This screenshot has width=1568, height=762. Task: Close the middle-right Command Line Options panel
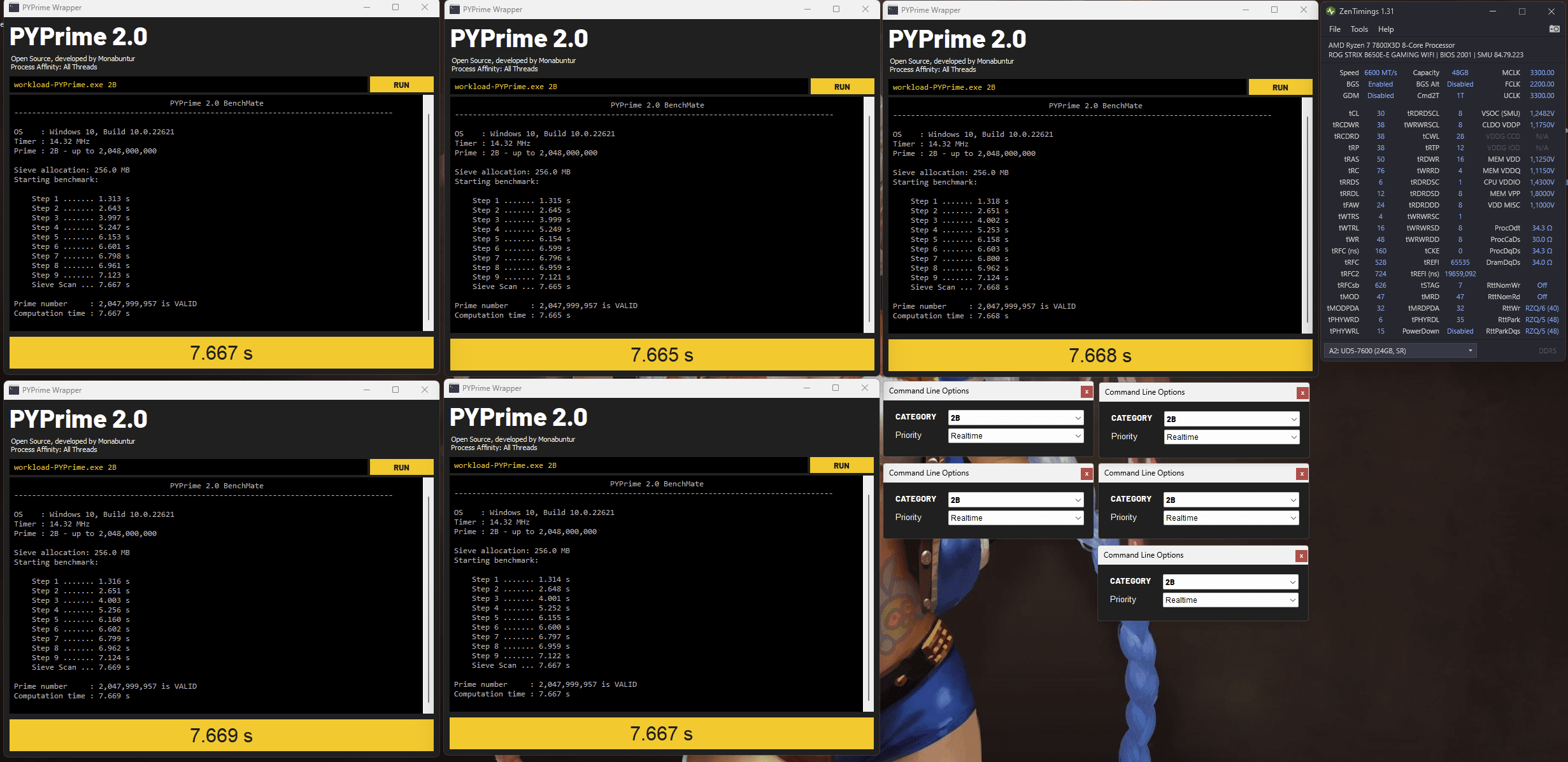pyautogui.click(x=1302, y=474)
